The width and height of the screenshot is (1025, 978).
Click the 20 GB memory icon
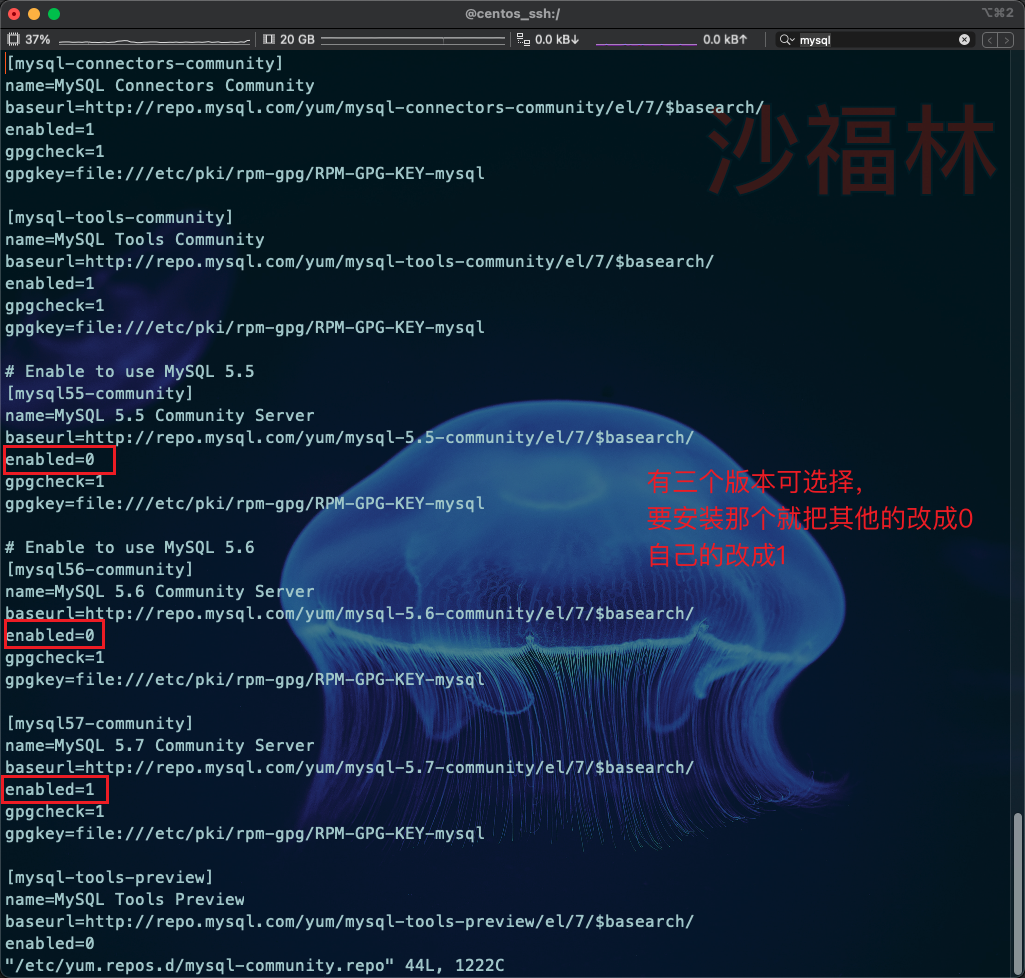(269, 40)
